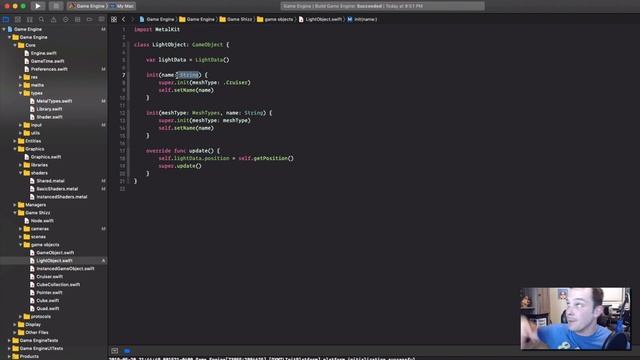The width and height of the screenshot is (640, 360).
Task: Open the Debug navigator icon
Action: [x=77, y=20]
